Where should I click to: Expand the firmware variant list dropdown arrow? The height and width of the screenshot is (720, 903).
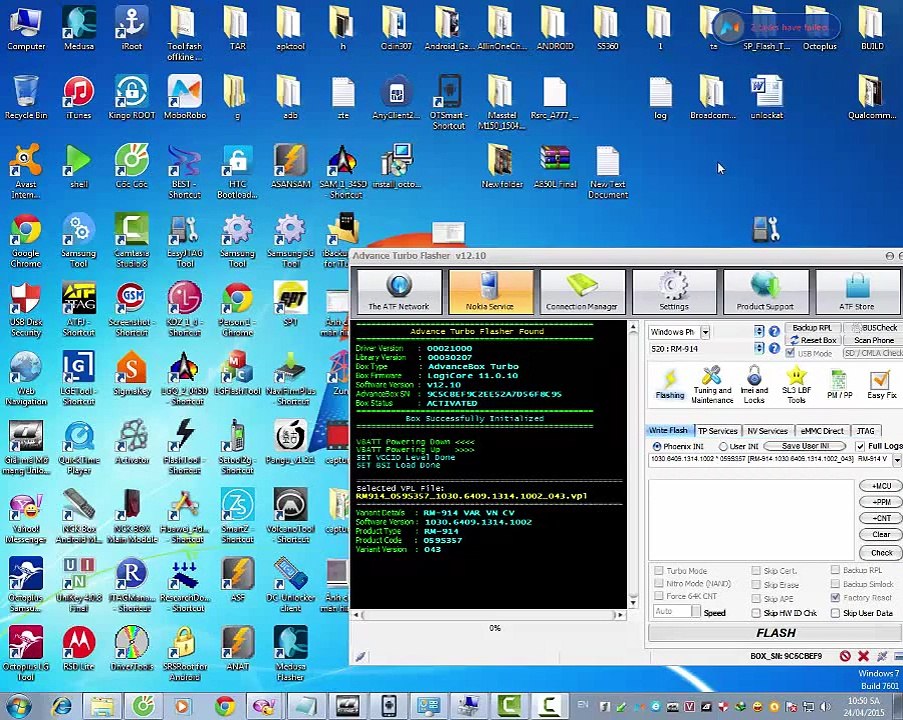(897, 460)
